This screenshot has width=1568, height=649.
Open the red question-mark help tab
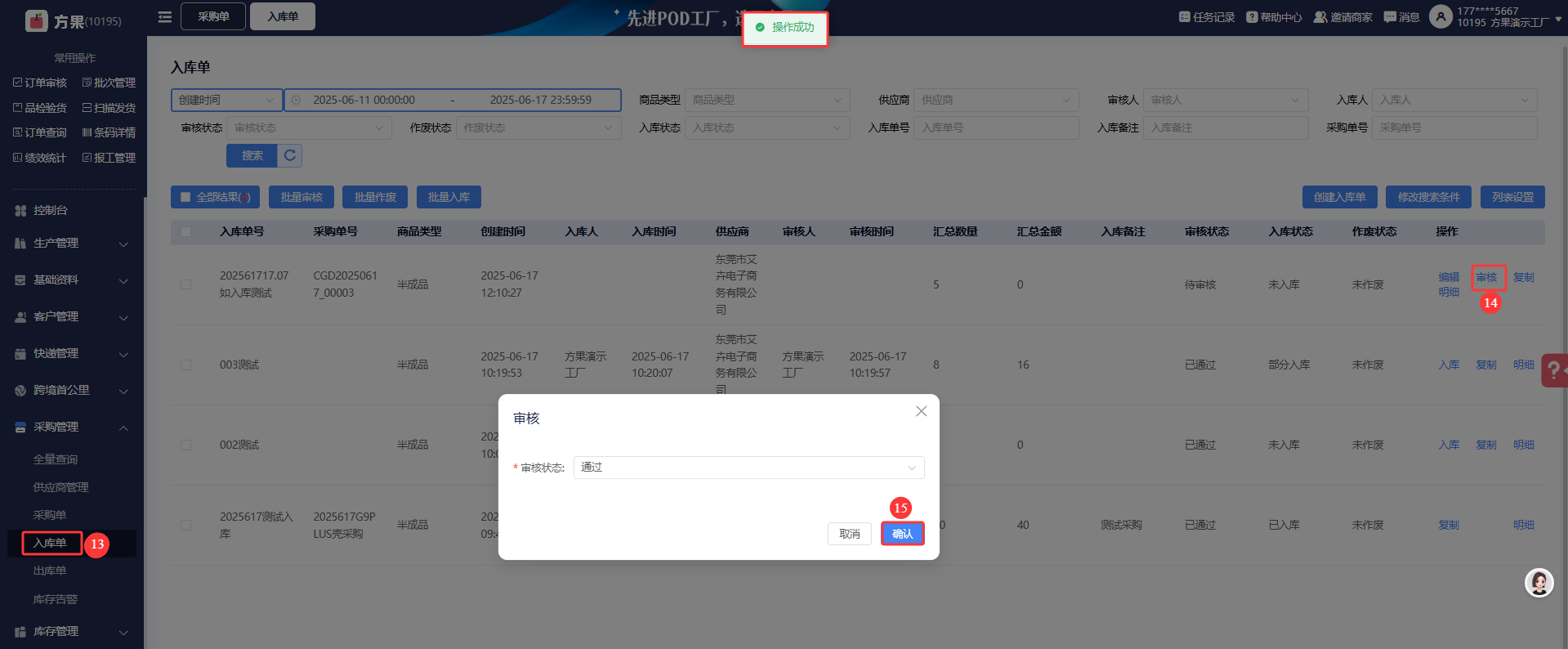1554,370
